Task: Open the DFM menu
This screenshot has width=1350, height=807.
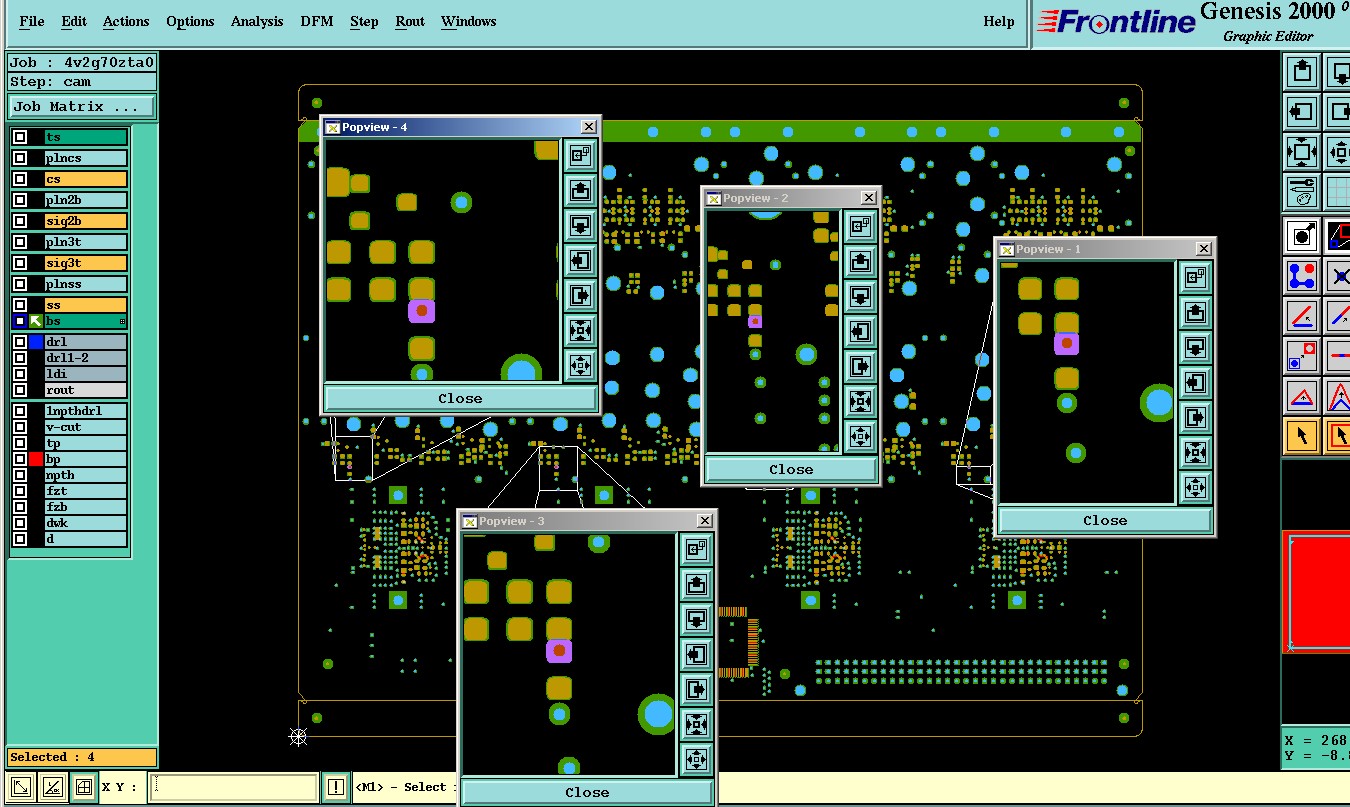Action: pyautogui.click(x=317, y=21)
